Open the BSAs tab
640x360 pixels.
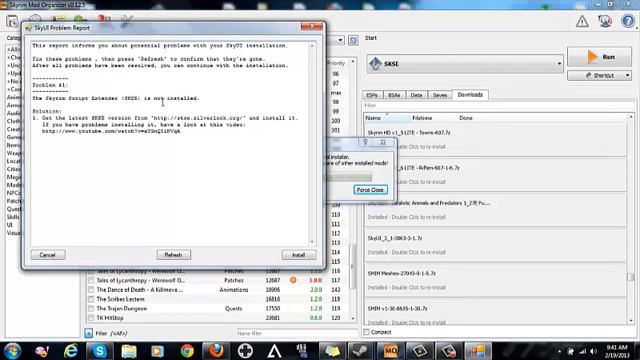(x=394, y=95)
